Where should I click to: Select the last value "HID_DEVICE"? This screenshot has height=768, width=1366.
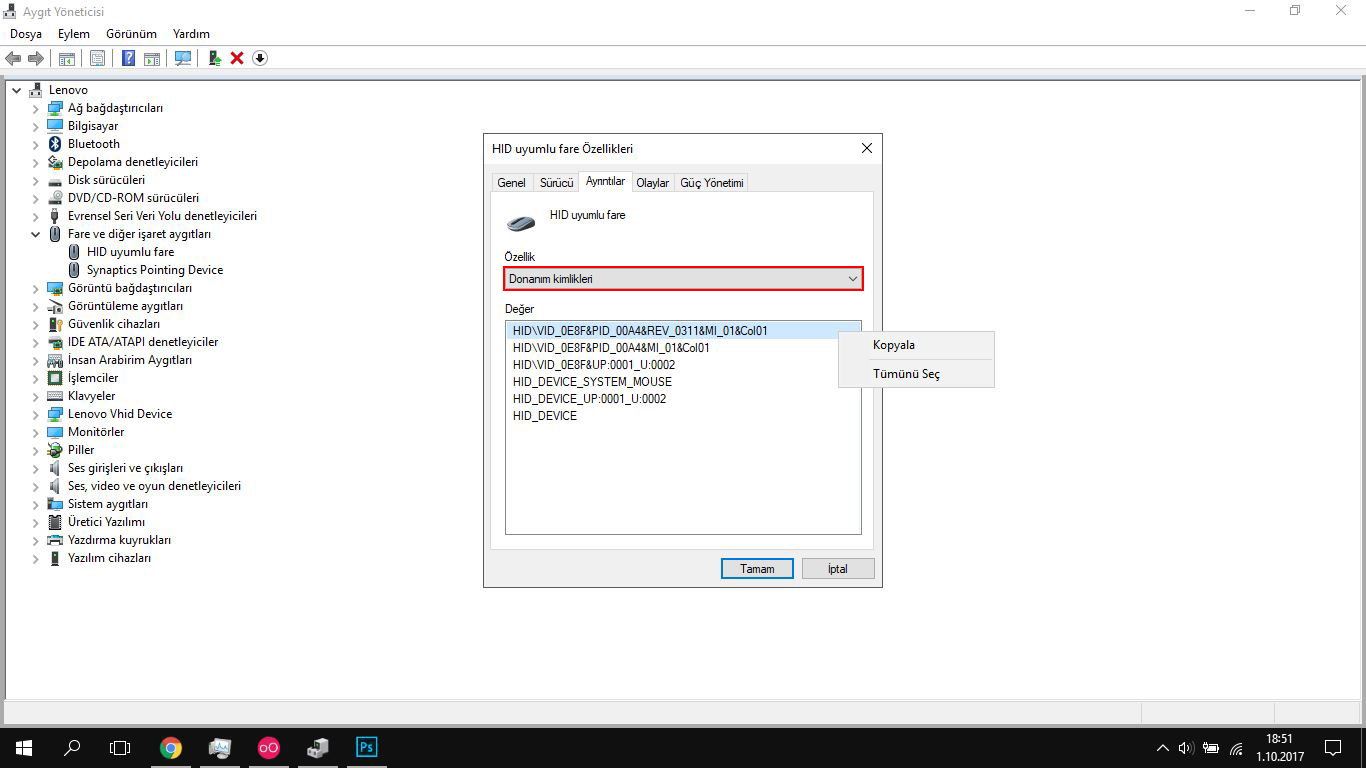545,416
